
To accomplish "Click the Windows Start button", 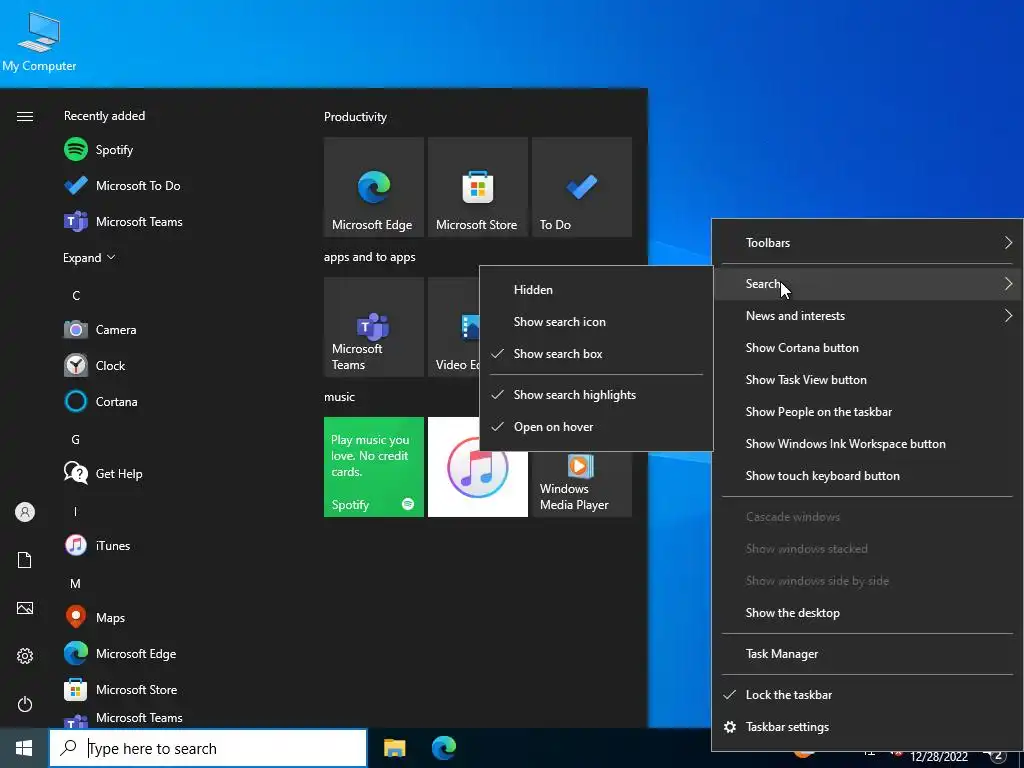I will point(24,748).
